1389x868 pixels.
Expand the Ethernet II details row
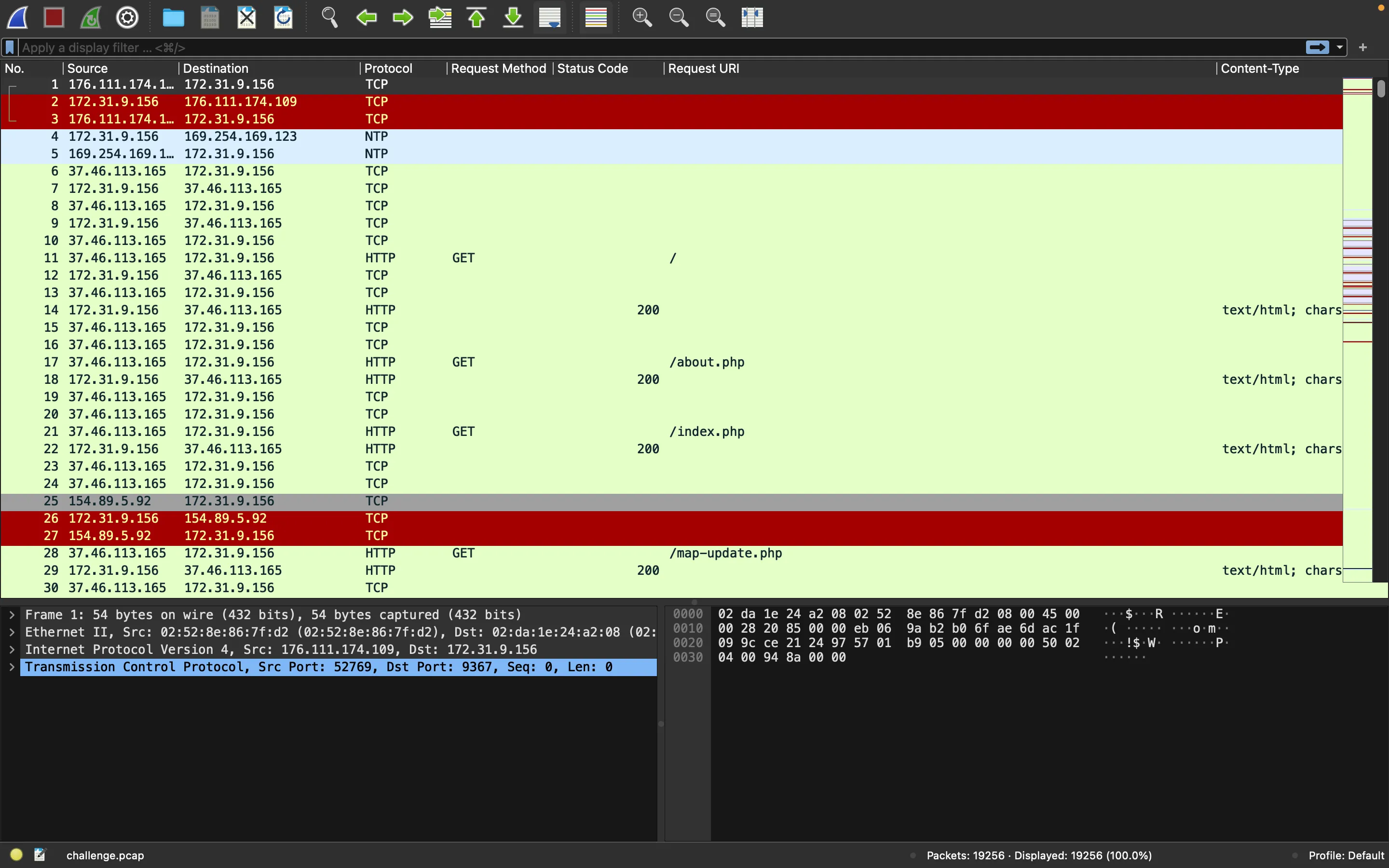click(12, 632)
